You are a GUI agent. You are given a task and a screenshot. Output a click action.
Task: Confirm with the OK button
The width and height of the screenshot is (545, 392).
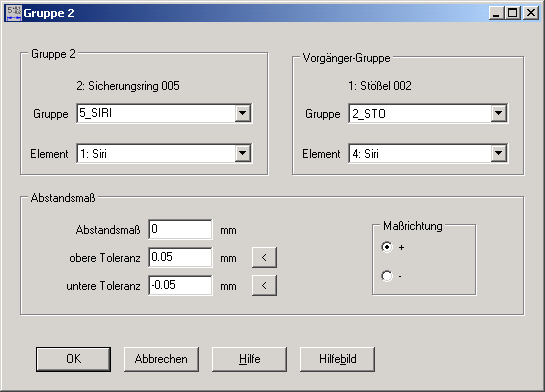[73, 359]
